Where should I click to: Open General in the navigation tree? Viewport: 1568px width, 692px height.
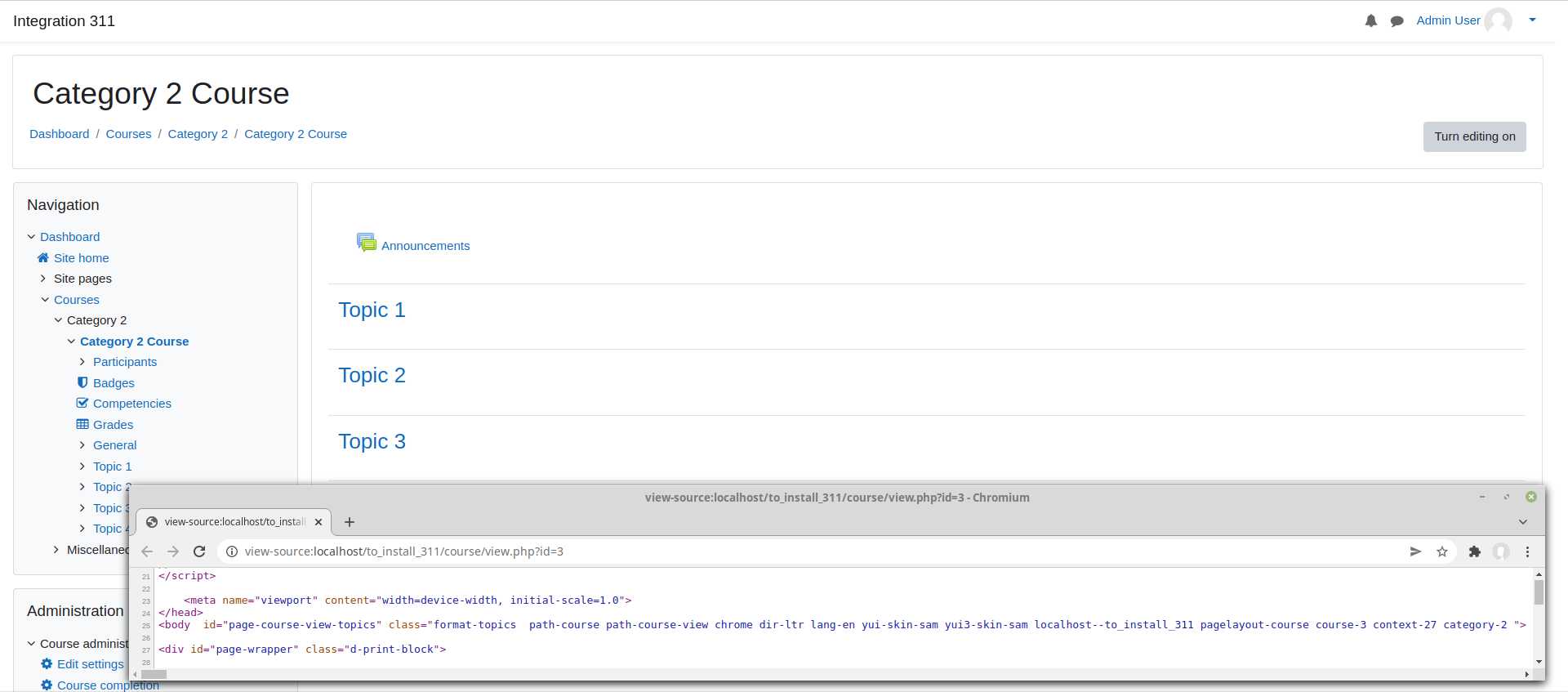pos(114,445)
